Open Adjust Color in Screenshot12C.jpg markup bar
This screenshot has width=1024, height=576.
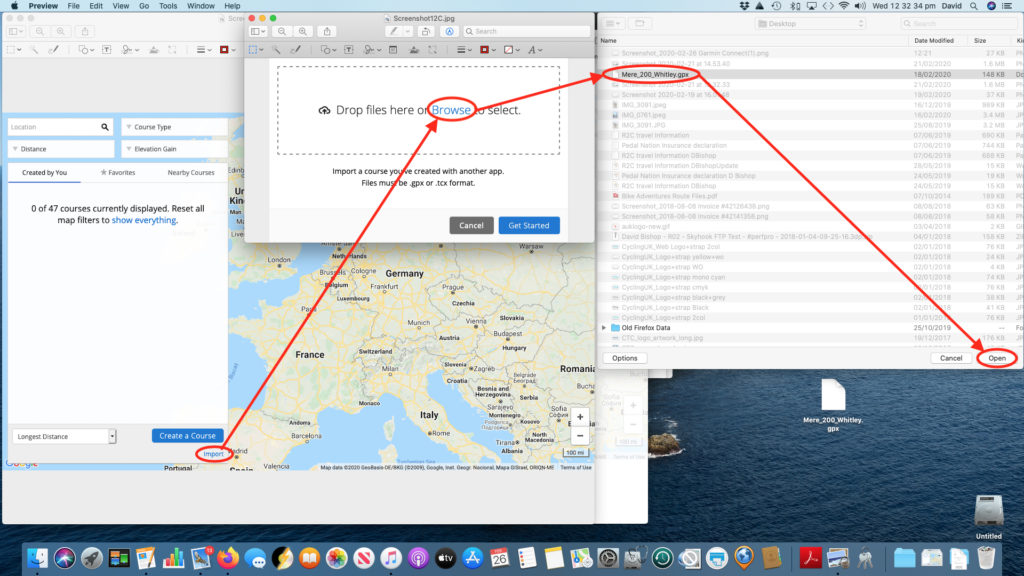[414, 50]
